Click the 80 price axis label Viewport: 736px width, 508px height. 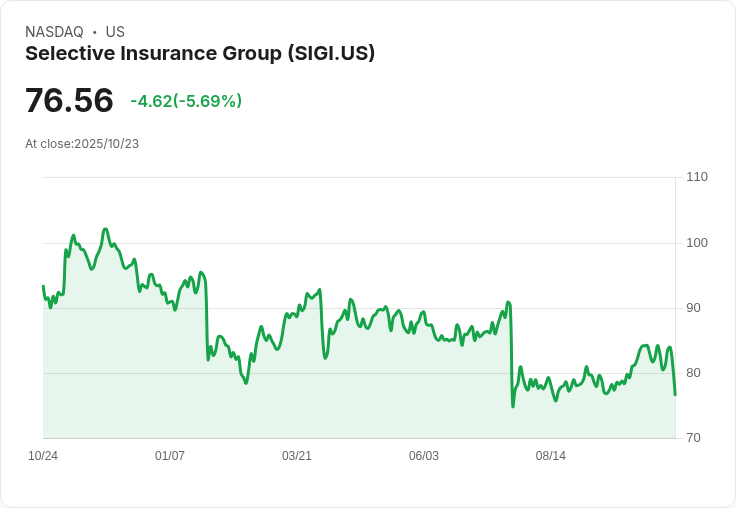[x=694, y=373]
